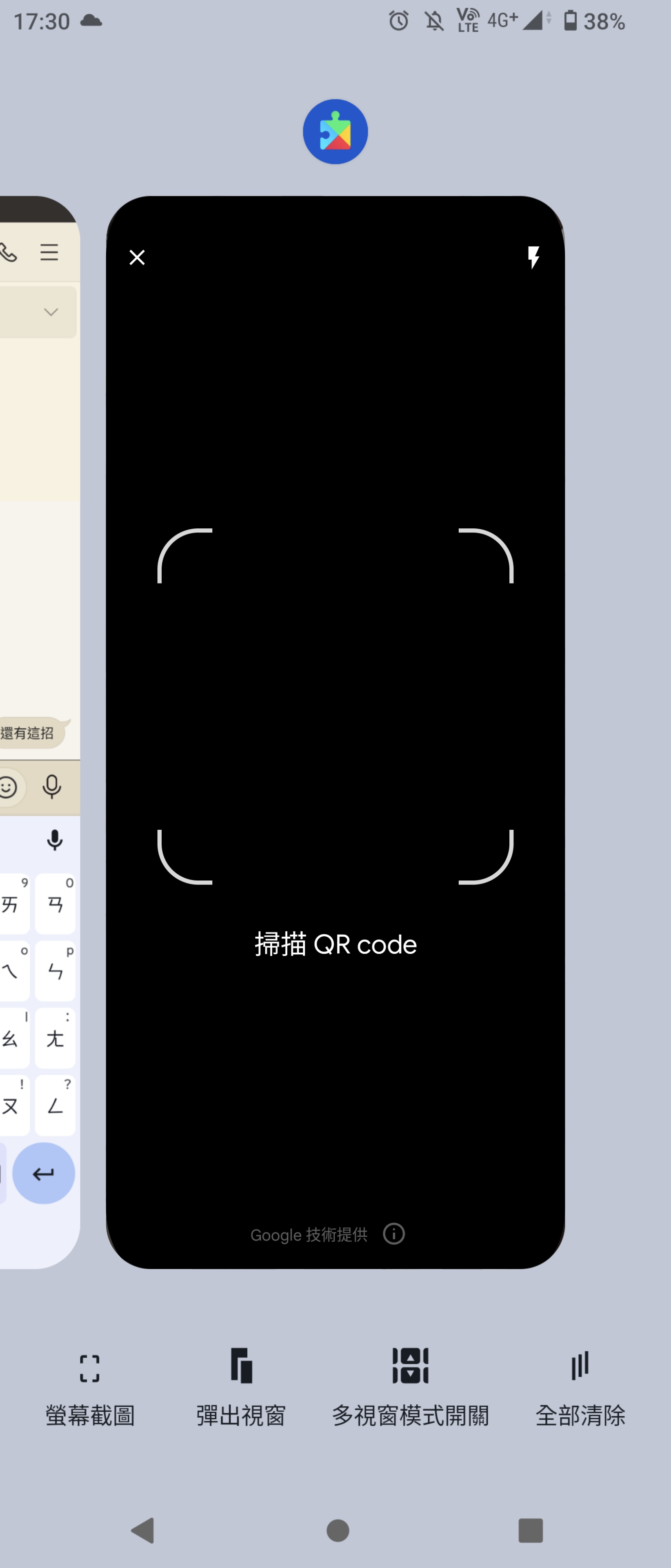Tap the ㄥ key on keyboard

[x=56, y=1105]
